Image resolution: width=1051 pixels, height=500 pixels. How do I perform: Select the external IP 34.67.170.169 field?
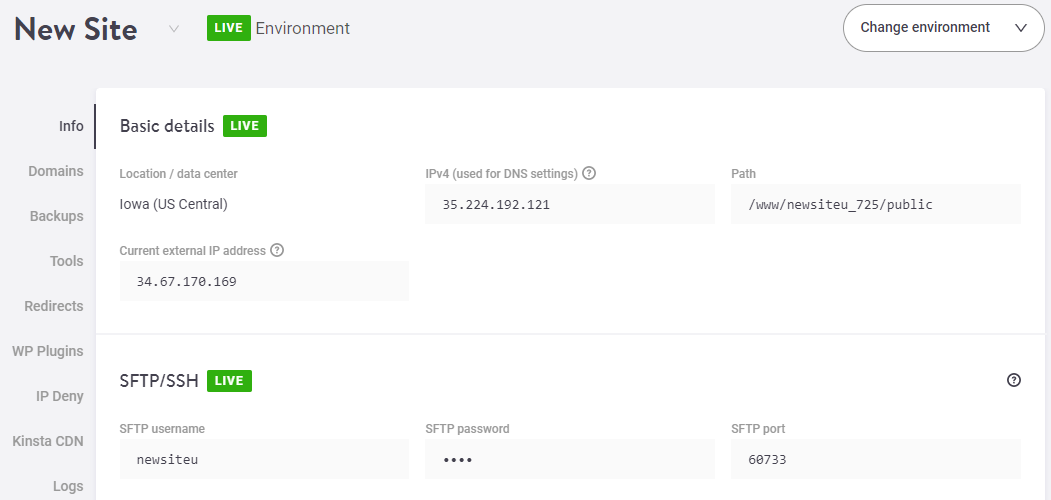pyautogui.click(x=264, y=281)
